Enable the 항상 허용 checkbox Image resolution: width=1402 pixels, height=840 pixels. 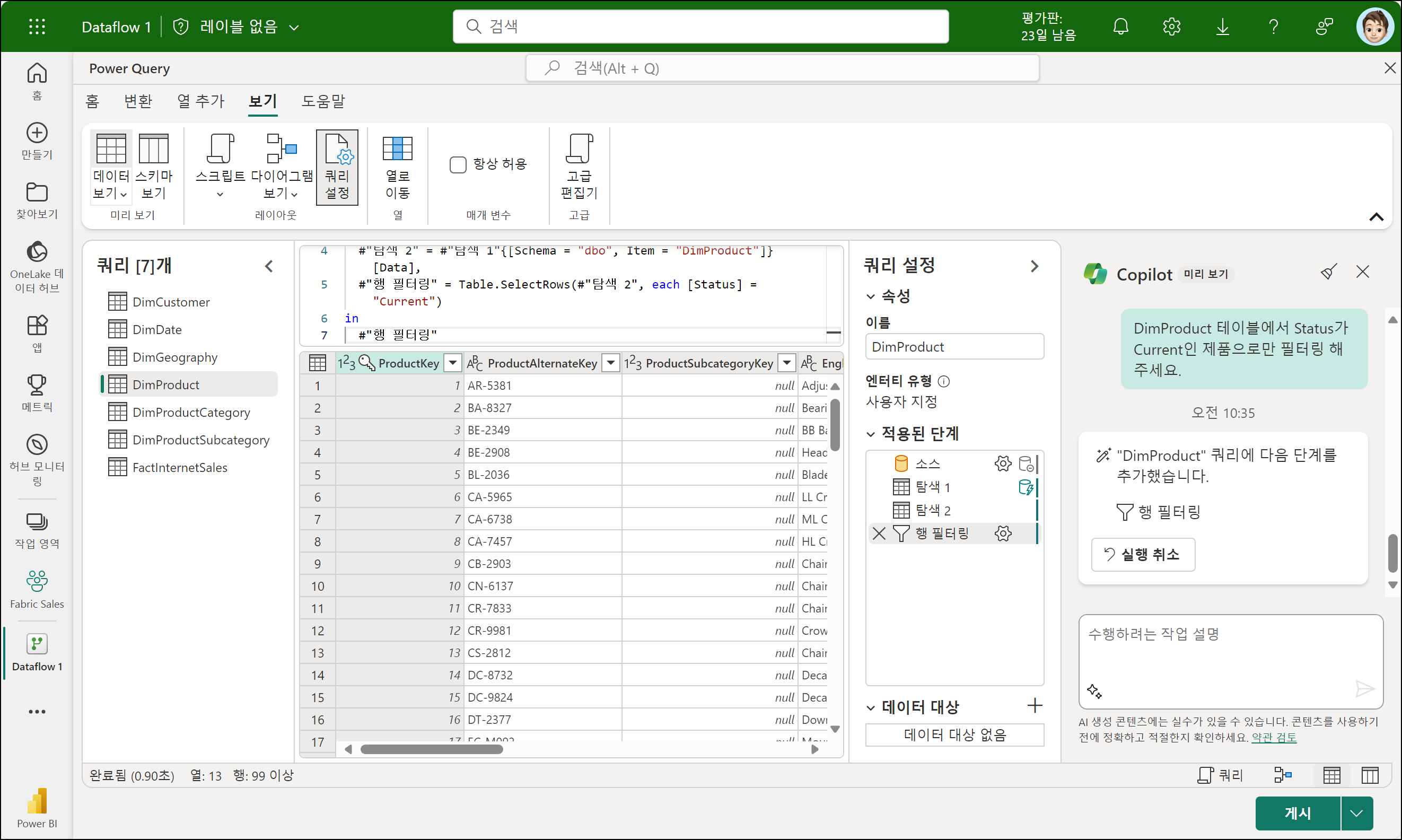(x=457, y=165)
